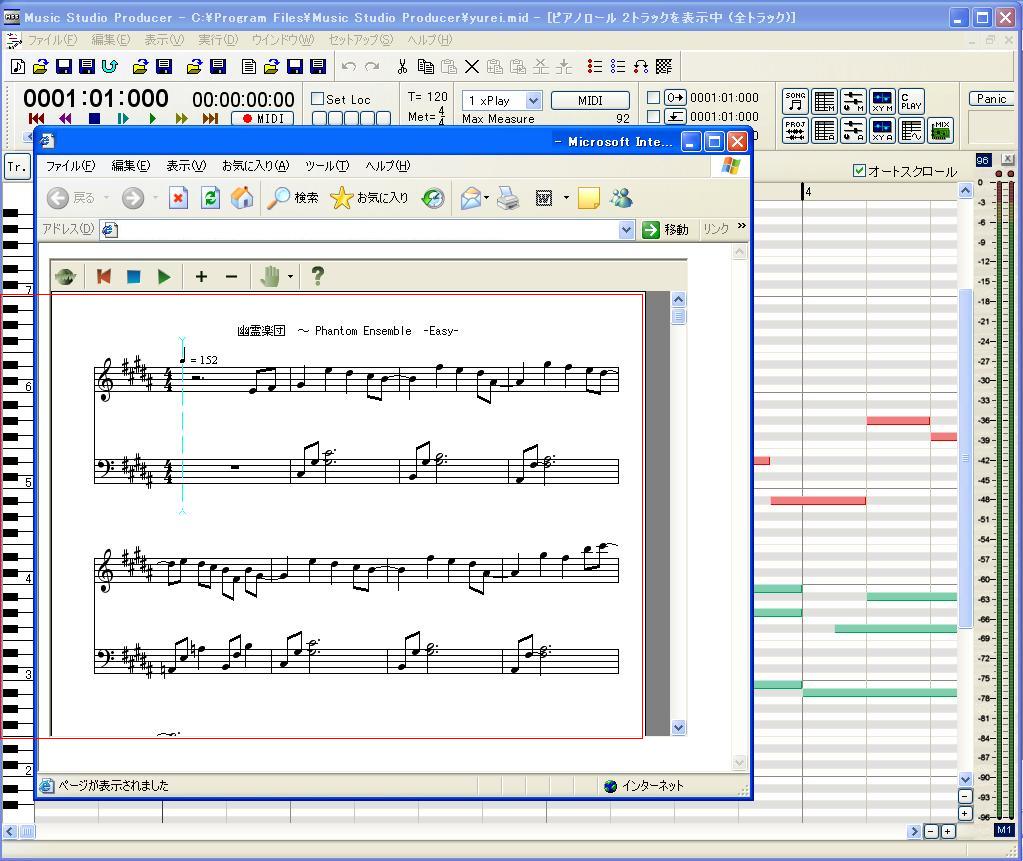Click the zoom in plus icon in score viewer

coord(201,277)
